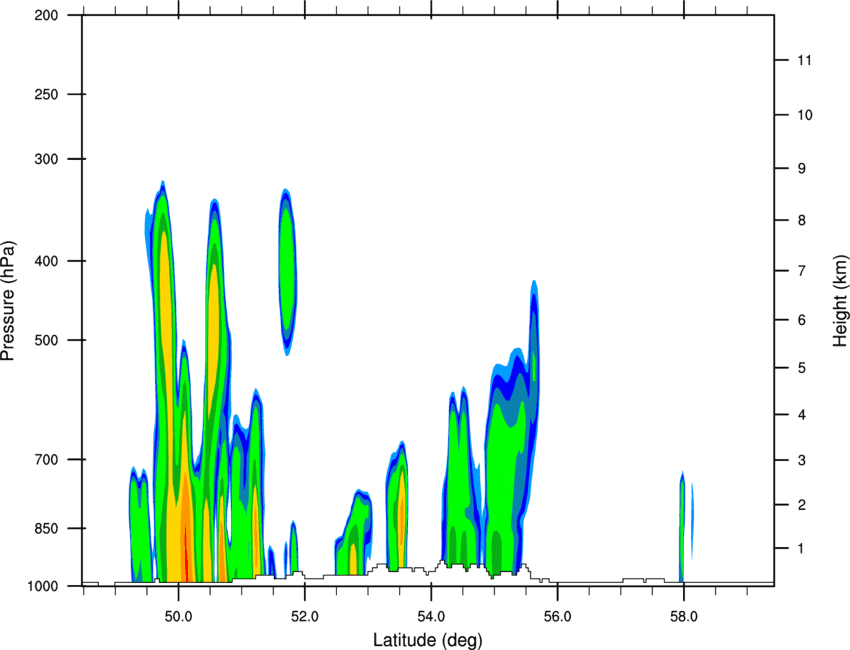Click the 'Pressure (hPa)' axis title

[8, 301]
